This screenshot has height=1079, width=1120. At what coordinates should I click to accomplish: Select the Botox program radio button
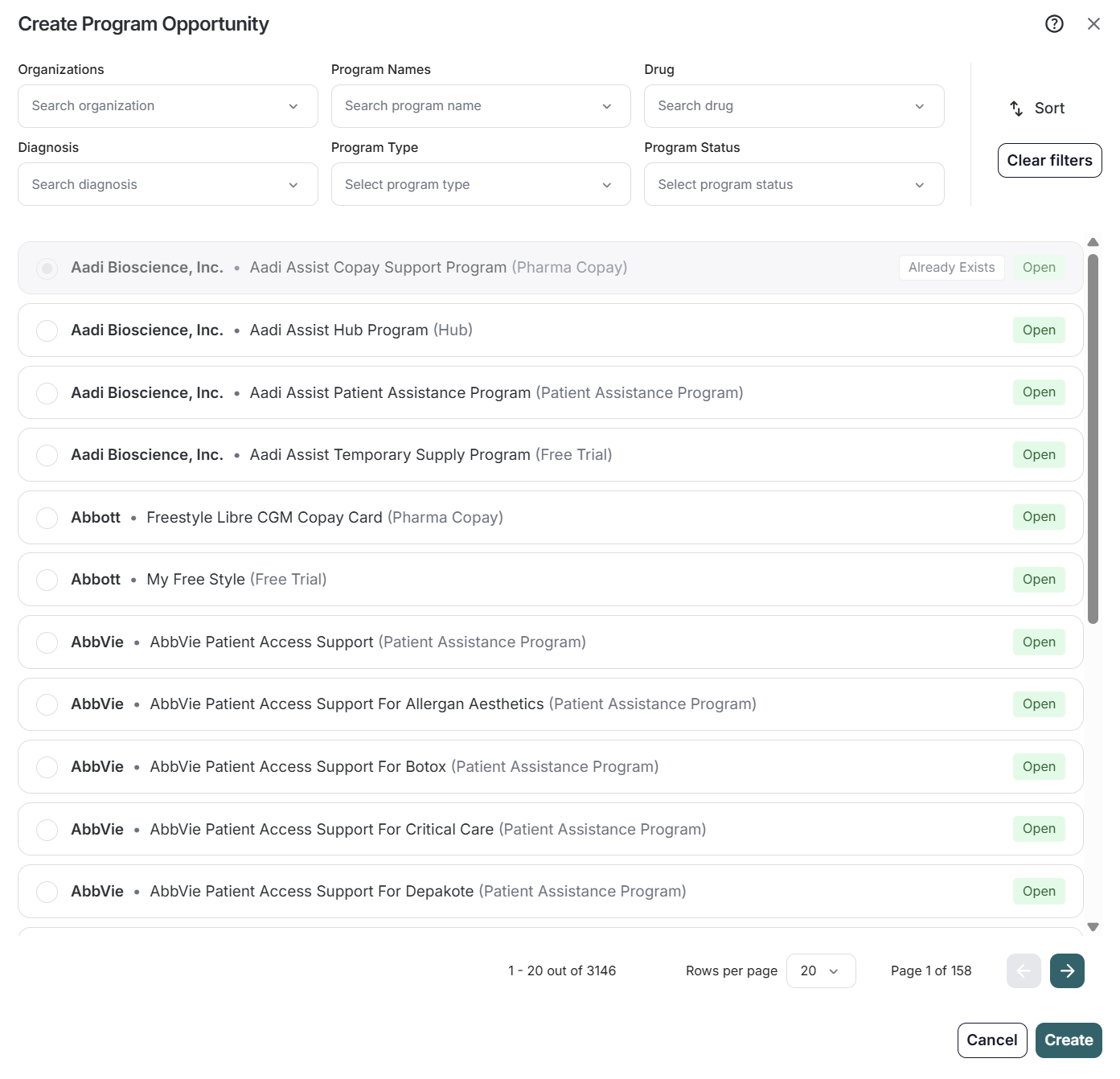coord(47,767)
